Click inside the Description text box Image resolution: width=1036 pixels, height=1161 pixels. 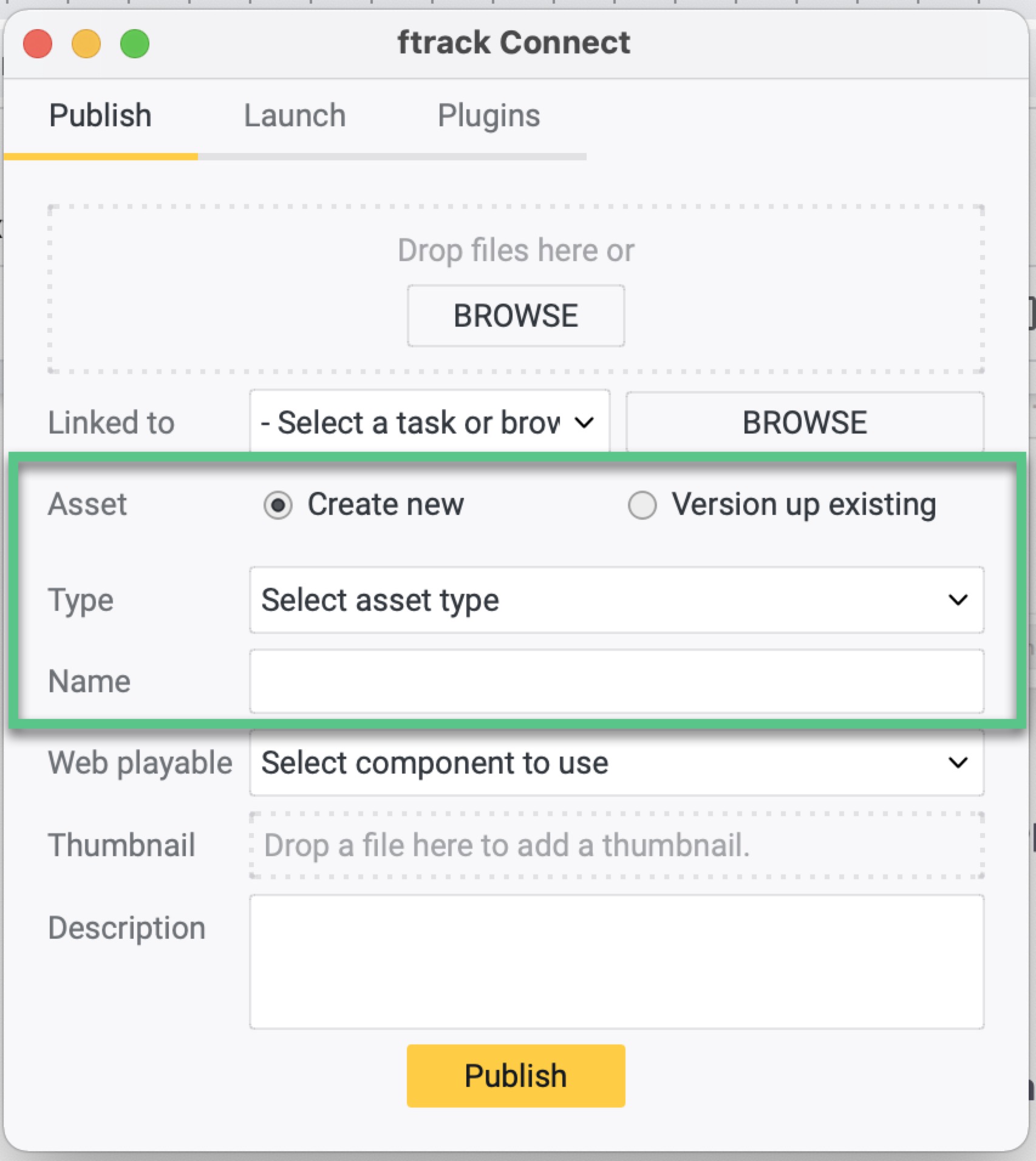[616, 961]
